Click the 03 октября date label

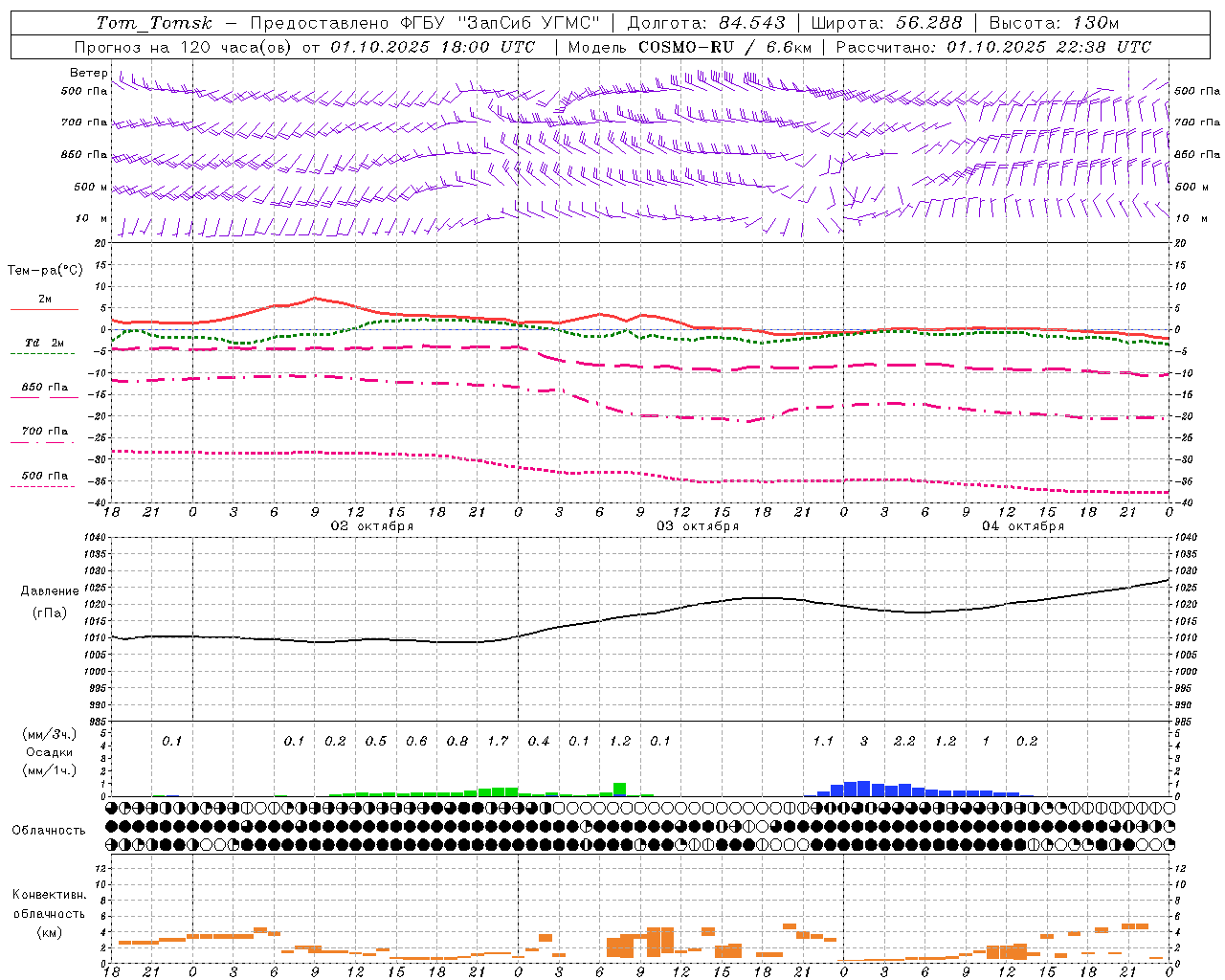click(697, 526)
